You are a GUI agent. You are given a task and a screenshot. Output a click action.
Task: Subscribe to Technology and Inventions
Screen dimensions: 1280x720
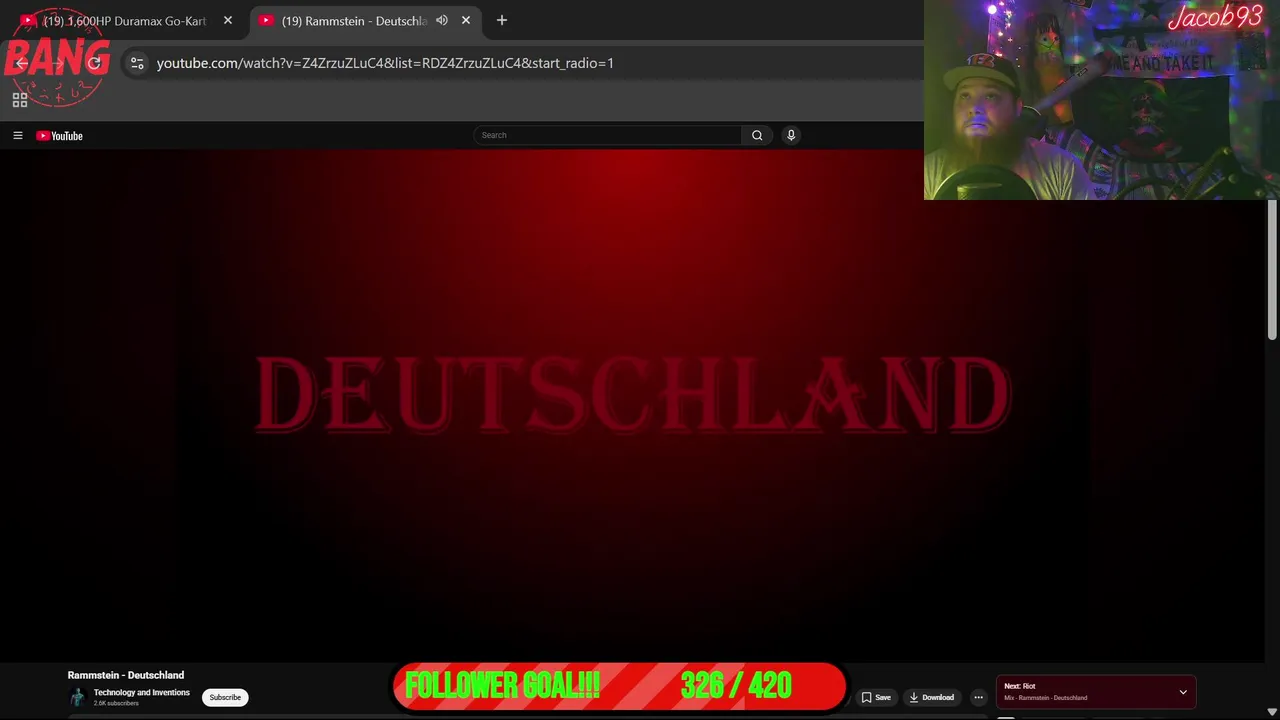225,697
